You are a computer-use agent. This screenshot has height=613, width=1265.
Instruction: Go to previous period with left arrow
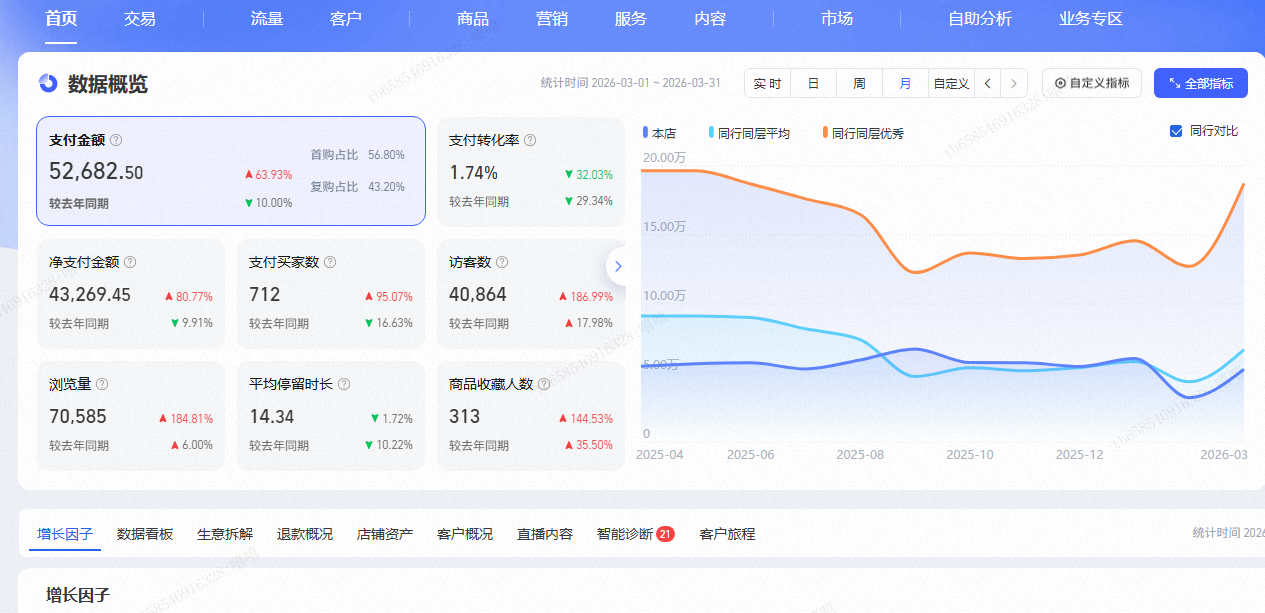pyautogui.click(x=988, y=84)
